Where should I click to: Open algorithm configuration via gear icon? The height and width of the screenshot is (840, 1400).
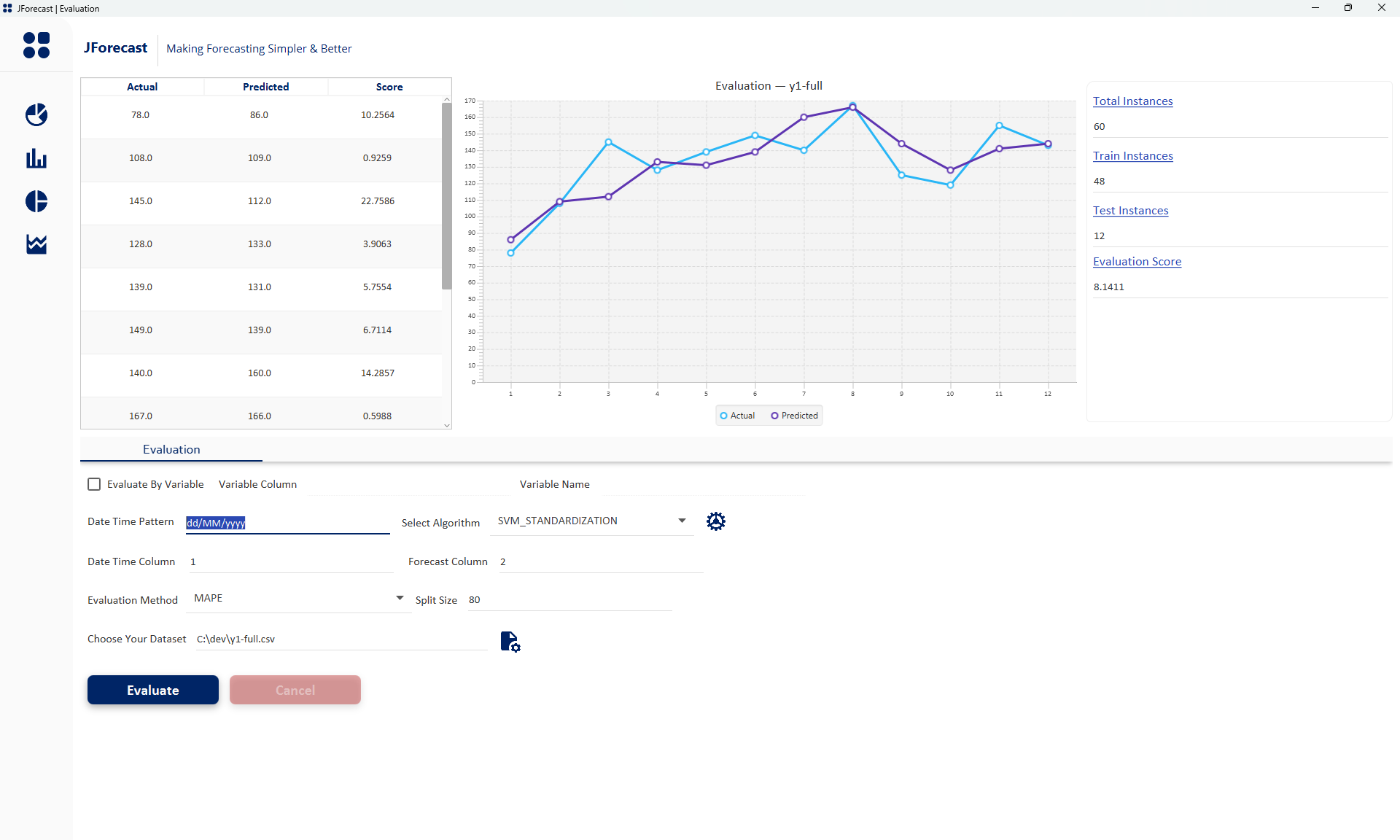click(x=715, y=521)
